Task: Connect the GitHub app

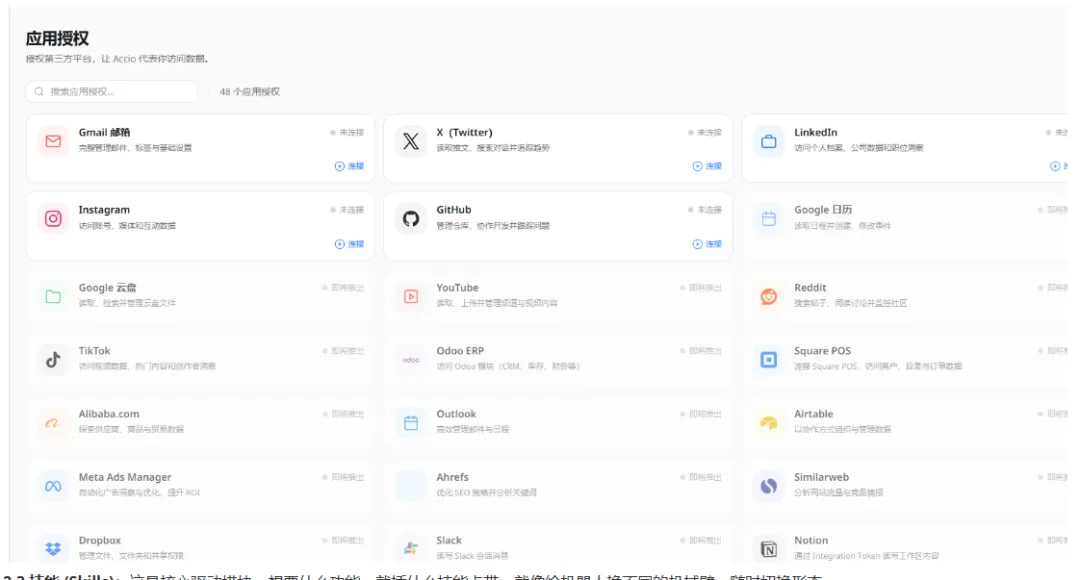Action: (x=707, y=244)
